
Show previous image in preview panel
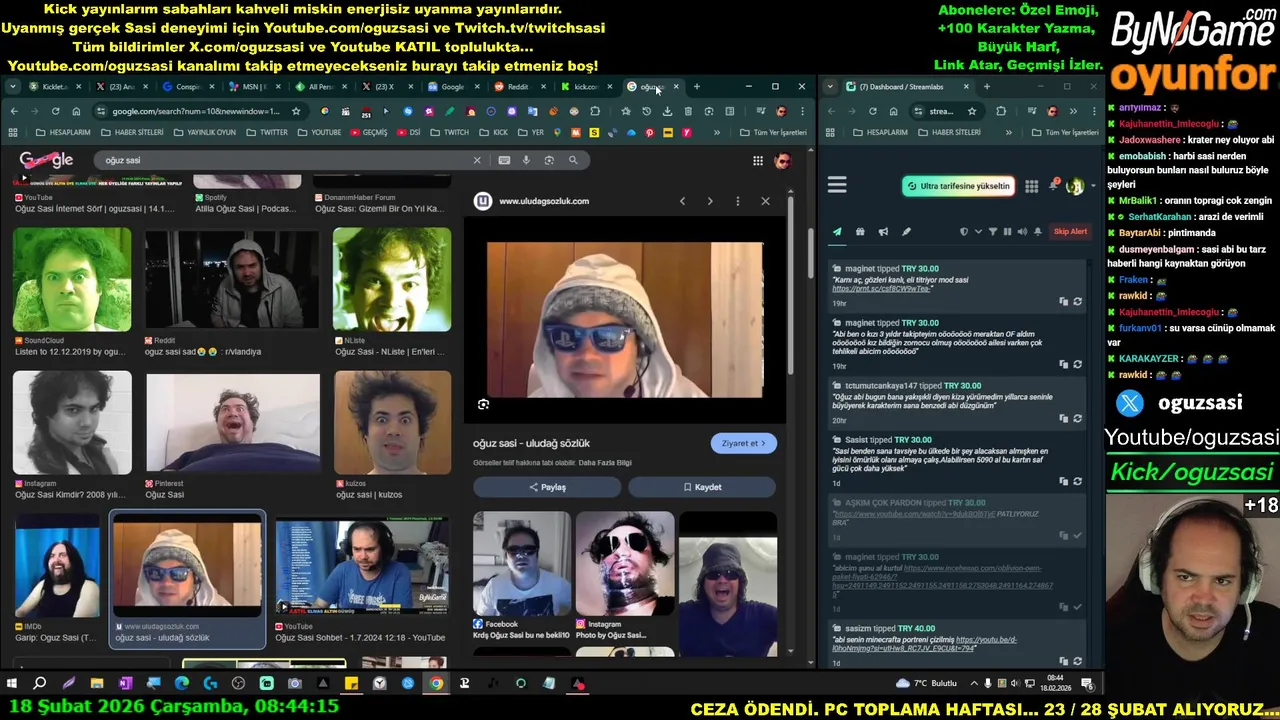pos(682,201)
